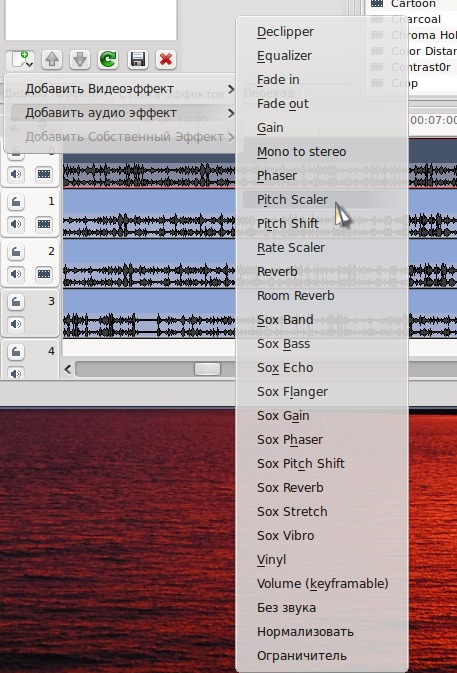This screenshot has width=457, height=673.
Task: Choose Rate Scaler effect
Action: pos(322,248)
